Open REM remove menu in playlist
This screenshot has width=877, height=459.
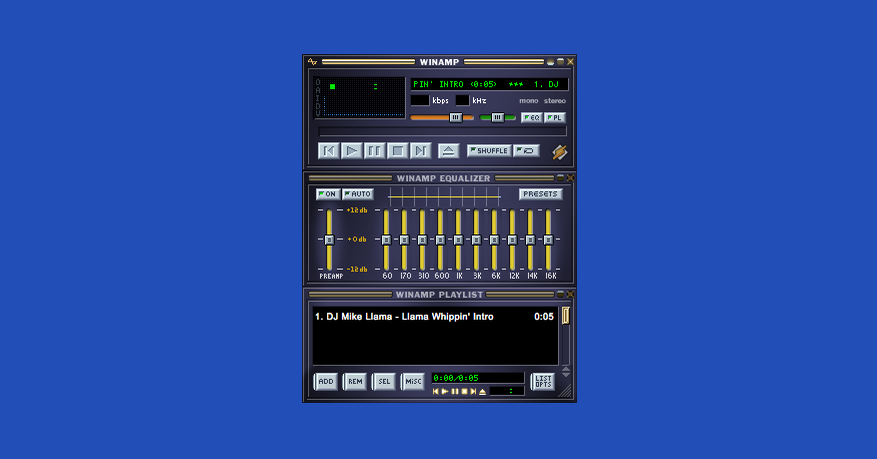pyautogui.click(x=355, y=382)
